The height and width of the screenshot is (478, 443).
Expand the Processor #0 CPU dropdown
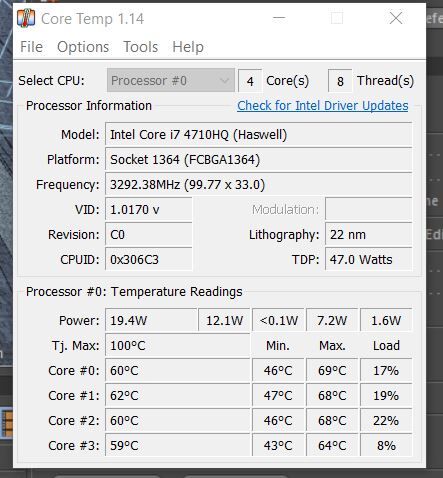[x=171, y=80]
